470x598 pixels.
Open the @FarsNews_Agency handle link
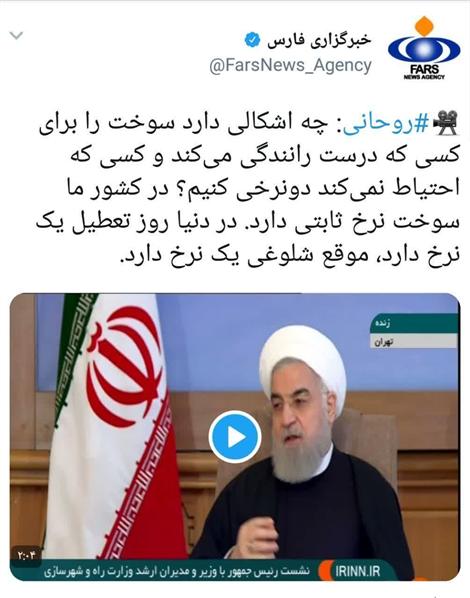pos(290,65)
